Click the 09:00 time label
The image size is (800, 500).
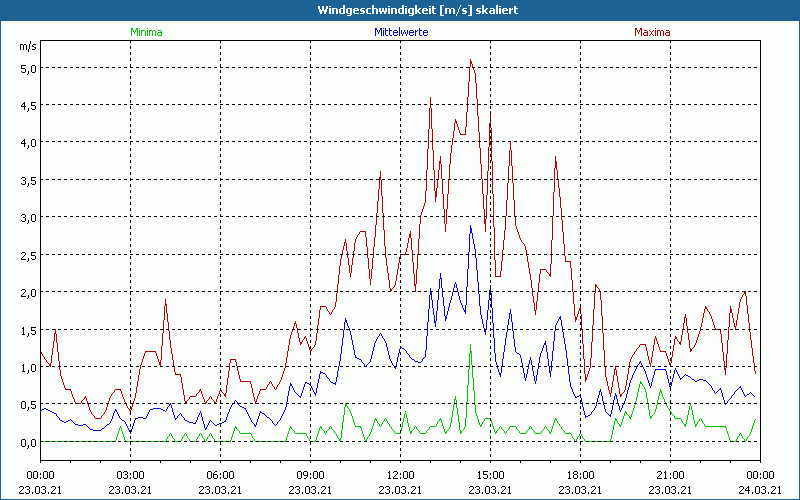(310, 476)
